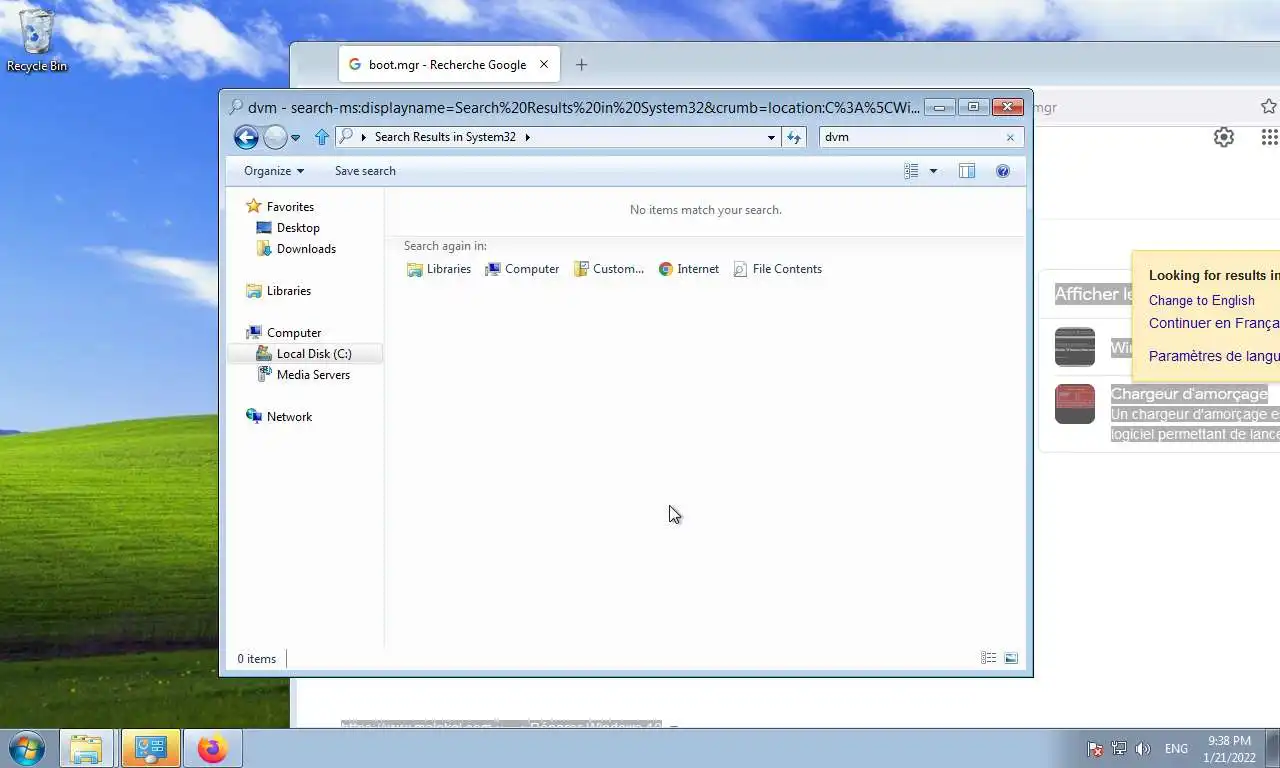Open Local Disk (C:)
Screen dimensions: 1280x768
[304, 354]
